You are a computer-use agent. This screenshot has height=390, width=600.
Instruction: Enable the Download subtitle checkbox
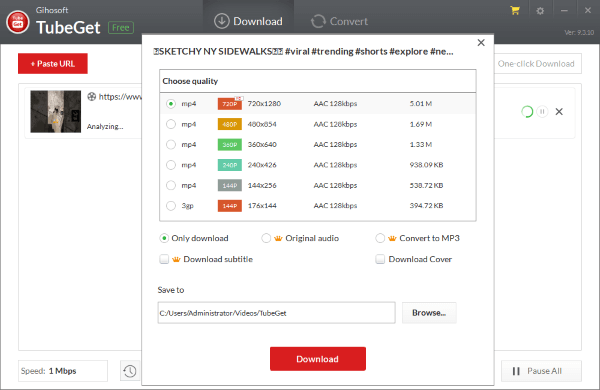click(x=164, y=259)
